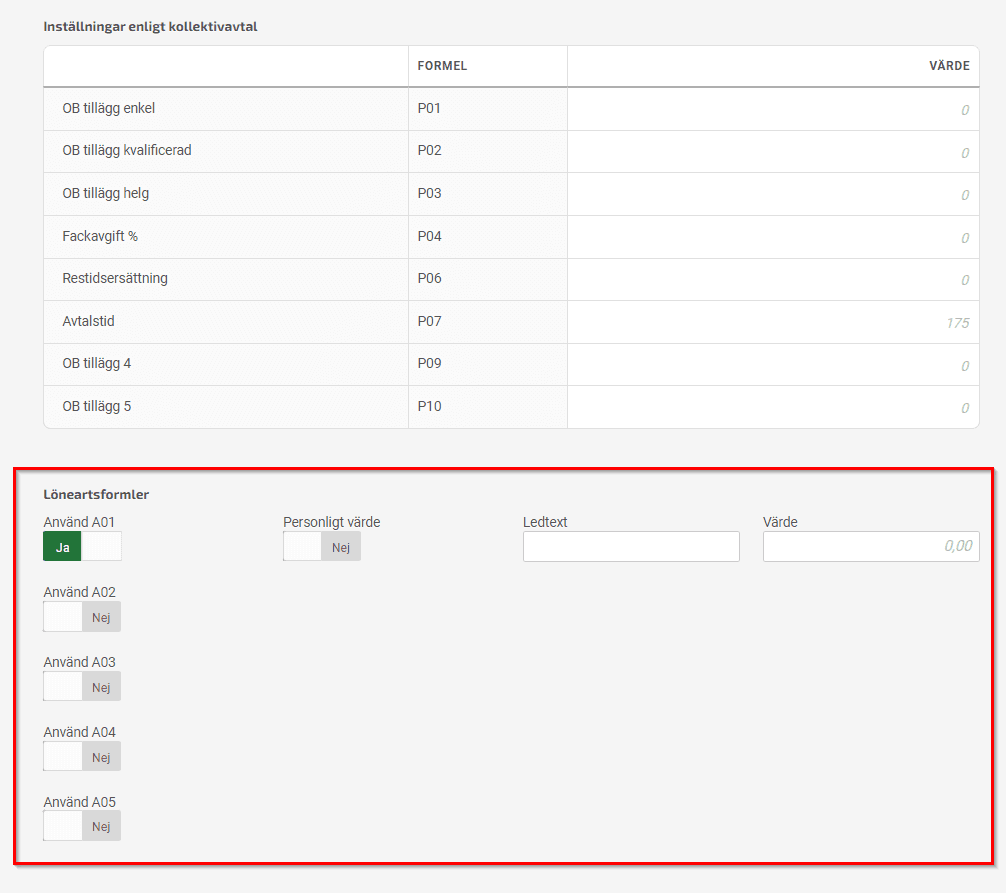Edit the value for OB tillägg kvalificerad
The image size is (1006, 893).
(773, 152)
